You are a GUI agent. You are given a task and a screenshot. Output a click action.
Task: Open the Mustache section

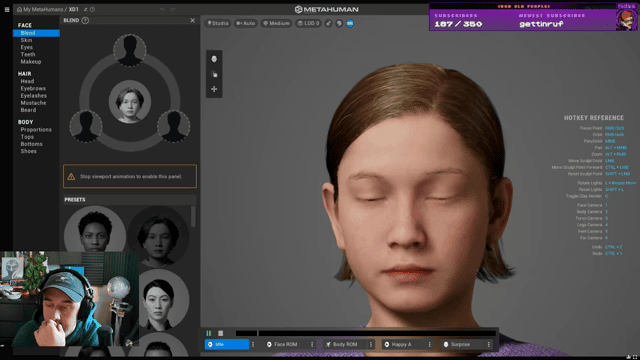33,103
